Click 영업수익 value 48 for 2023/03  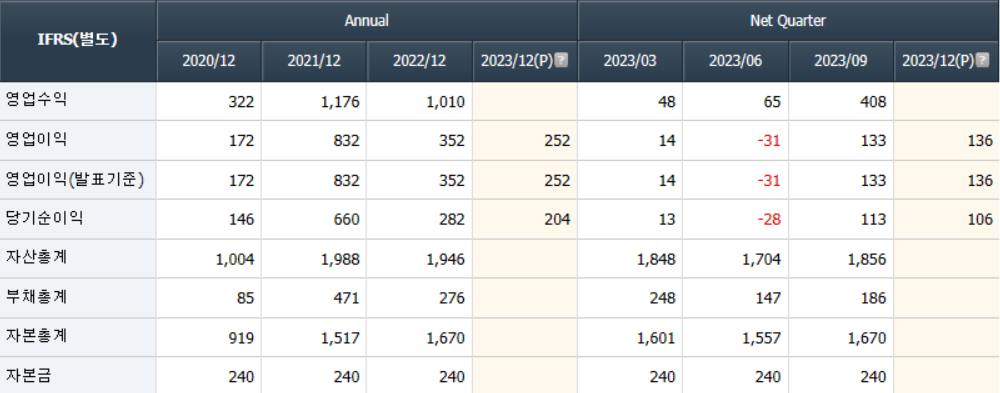[667, 101]
